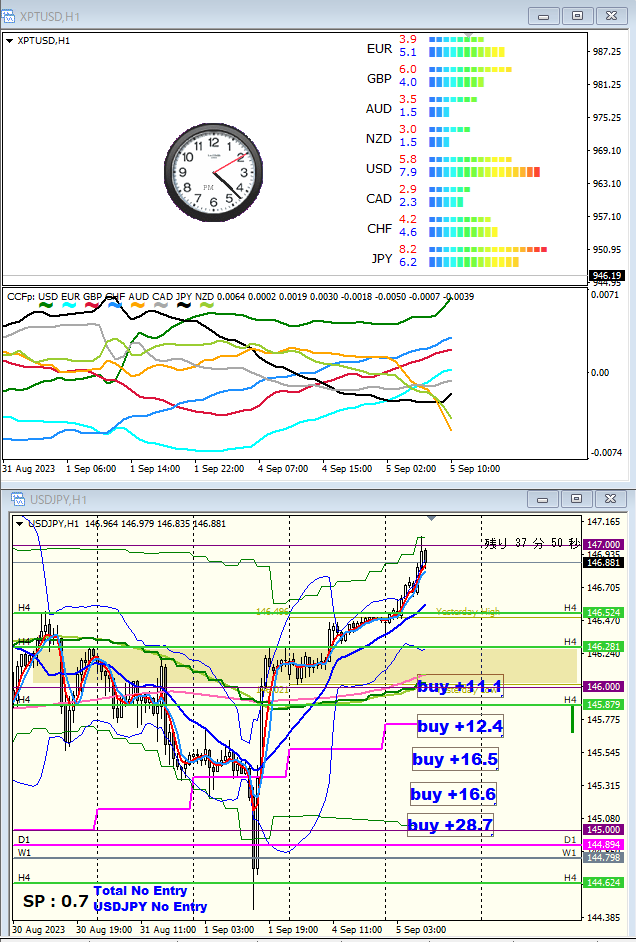This screenshot has width=636, height=942.
Task: Click the 144.894 magenta level tag
Action: (x=603, y=845)
